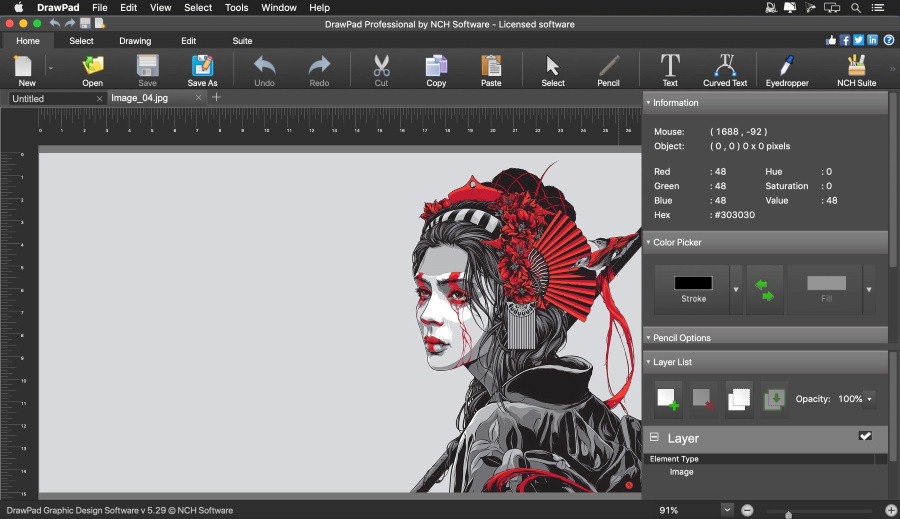Click the Save As toolbar icon
The width and height of the screenshot is (900, 519).
click(x=202, y=70)
